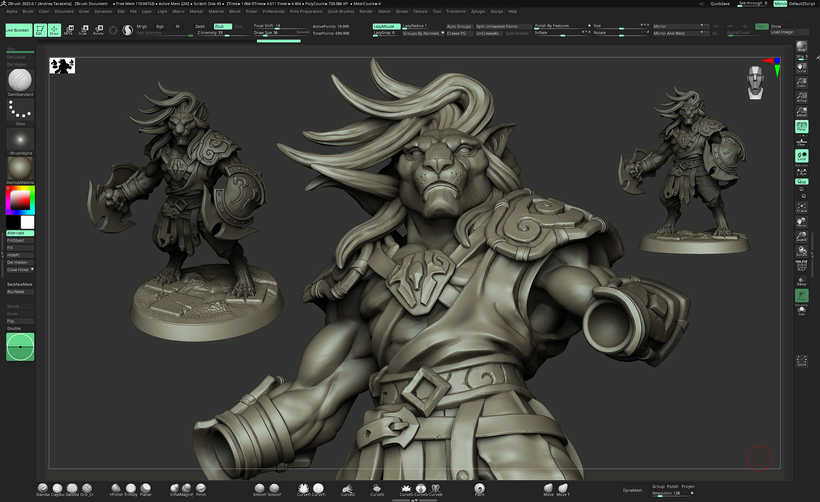Toggle the Menus button on
Viewport: 820px width, 502px height.
[779, 5]
